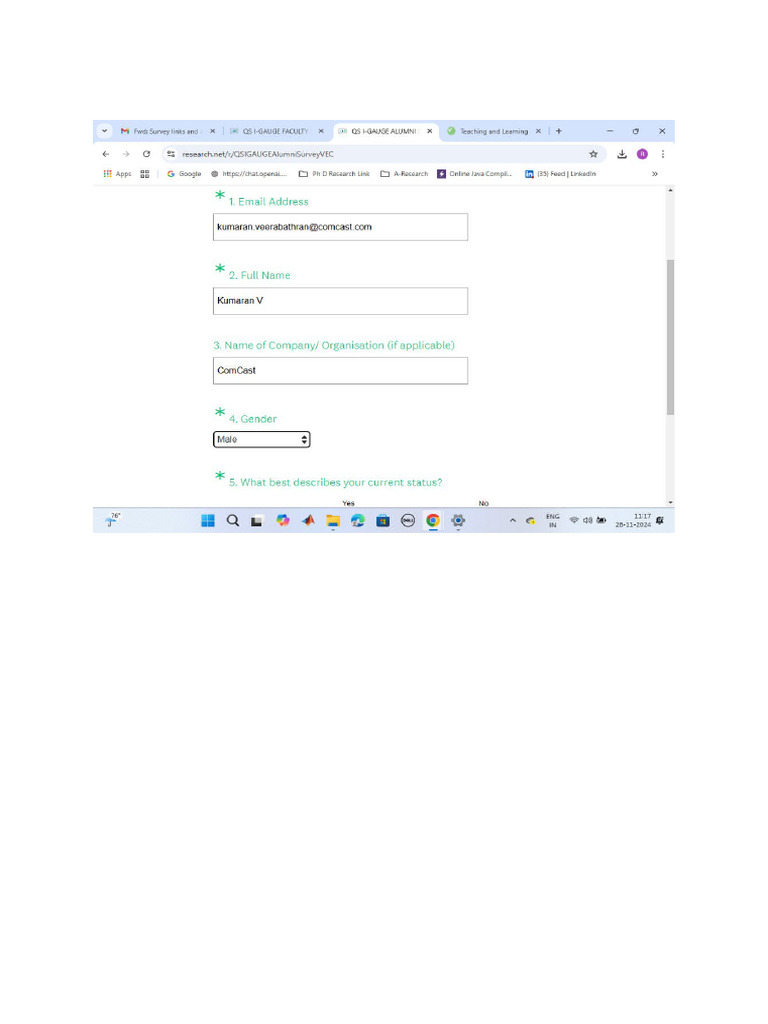Image resolution: width=768 pixels, height=1024 pixels.
Task: Open taskbar Search magnifier
Action: pyautogui.click(x=232, y=520)
